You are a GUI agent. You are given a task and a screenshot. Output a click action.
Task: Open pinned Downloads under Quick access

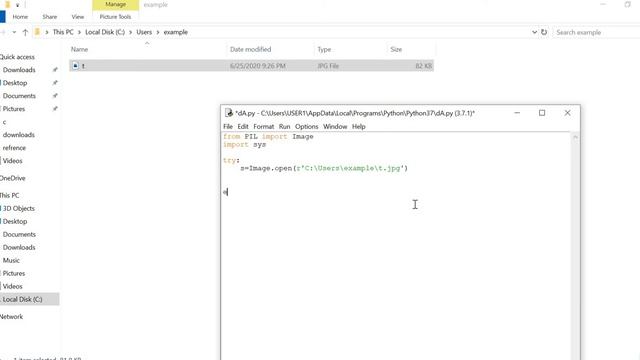(19, 70)
